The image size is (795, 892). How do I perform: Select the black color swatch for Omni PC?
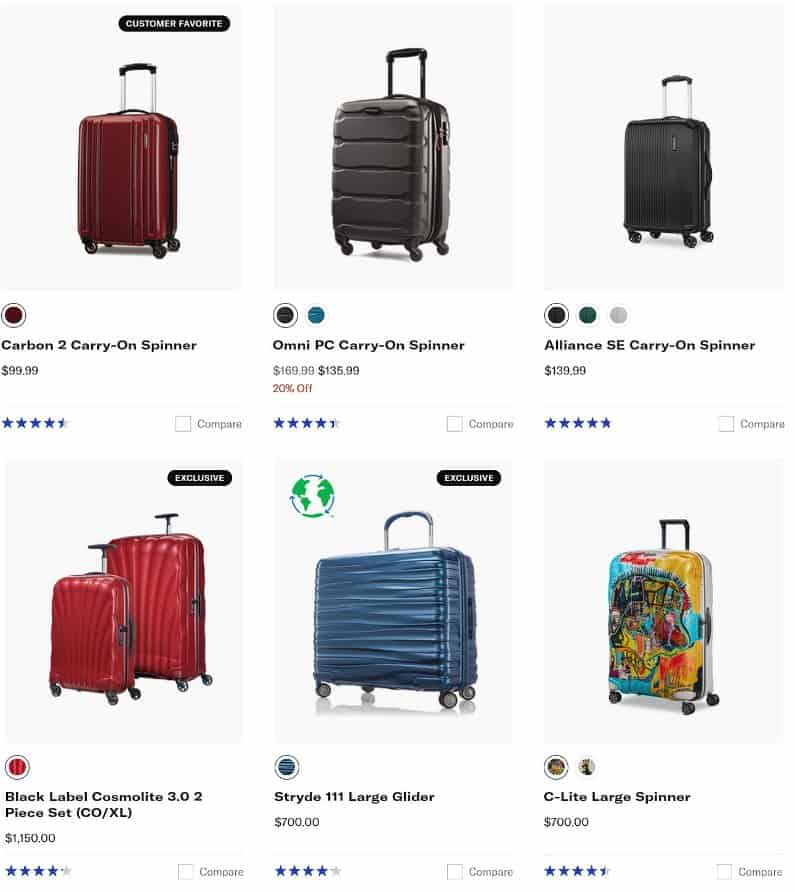coord(285,314)
